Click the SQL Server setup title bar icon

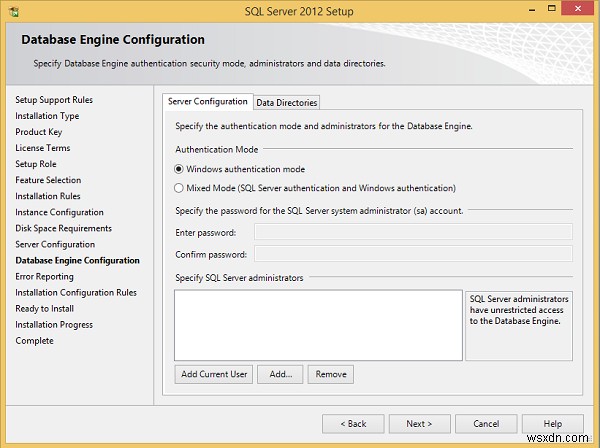(x=14, y=11)
